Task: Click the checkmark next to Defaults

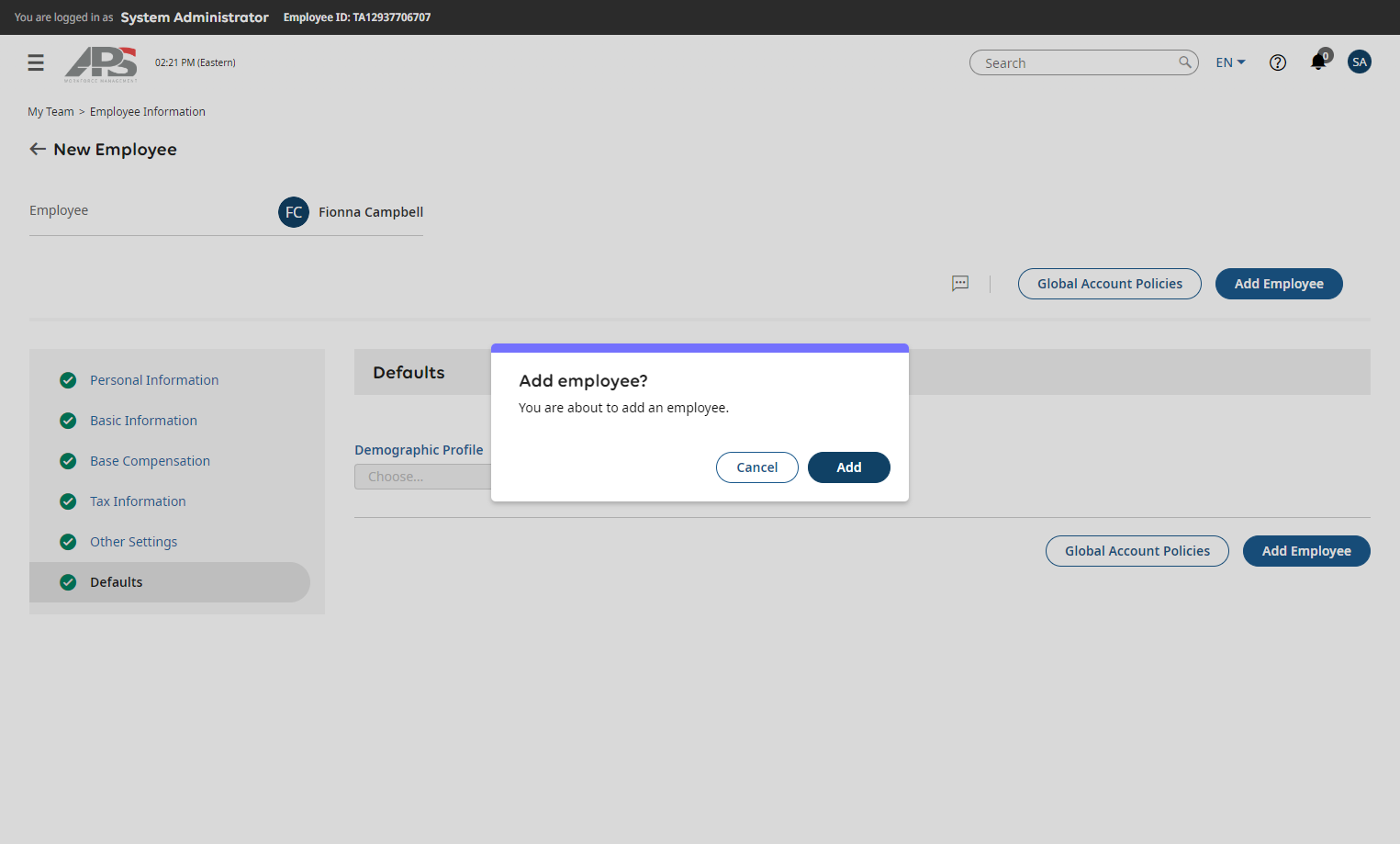Action: [x=68, y=582]
